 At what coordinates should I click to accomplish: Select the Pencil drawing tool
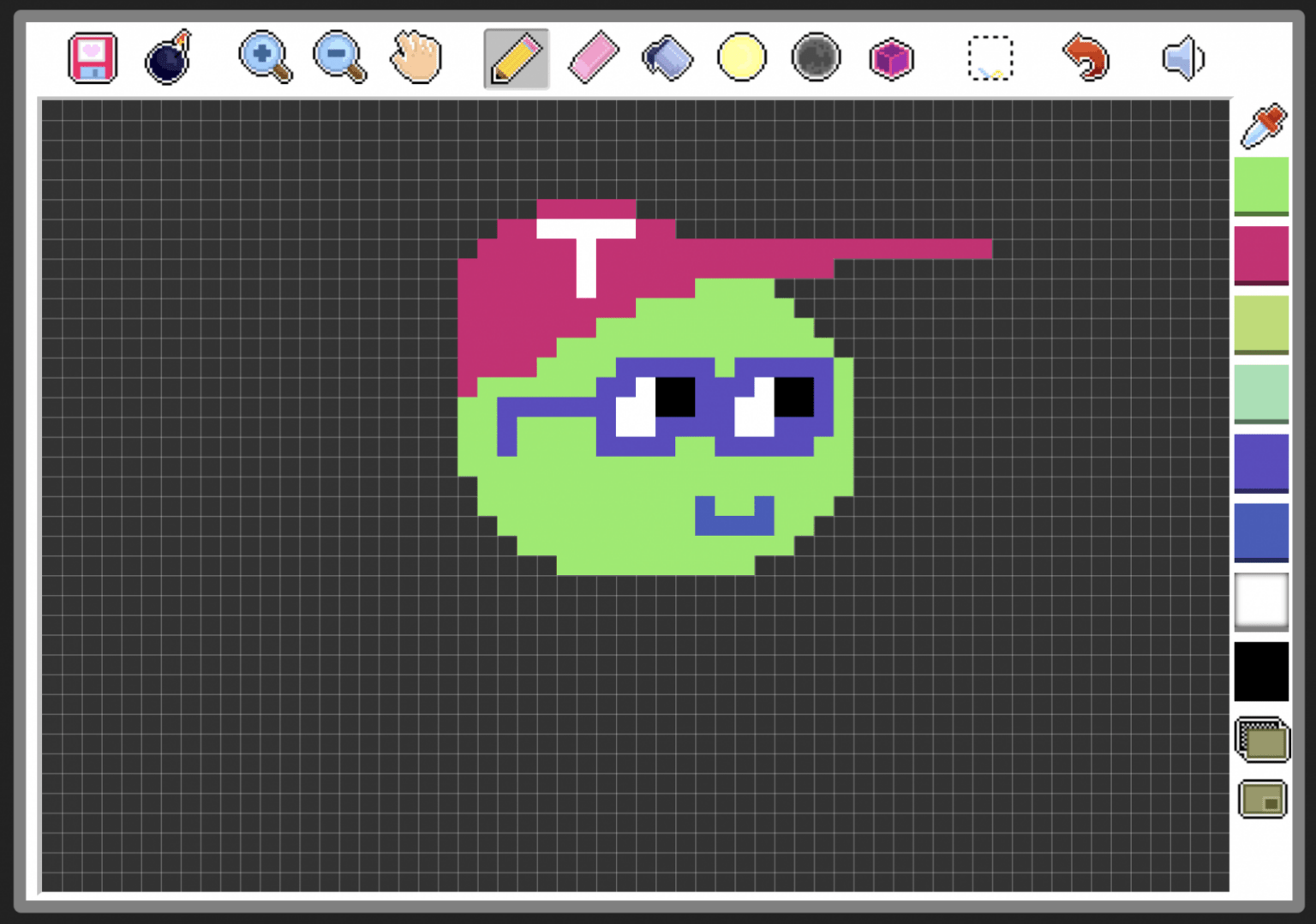[x=515, y=57]
